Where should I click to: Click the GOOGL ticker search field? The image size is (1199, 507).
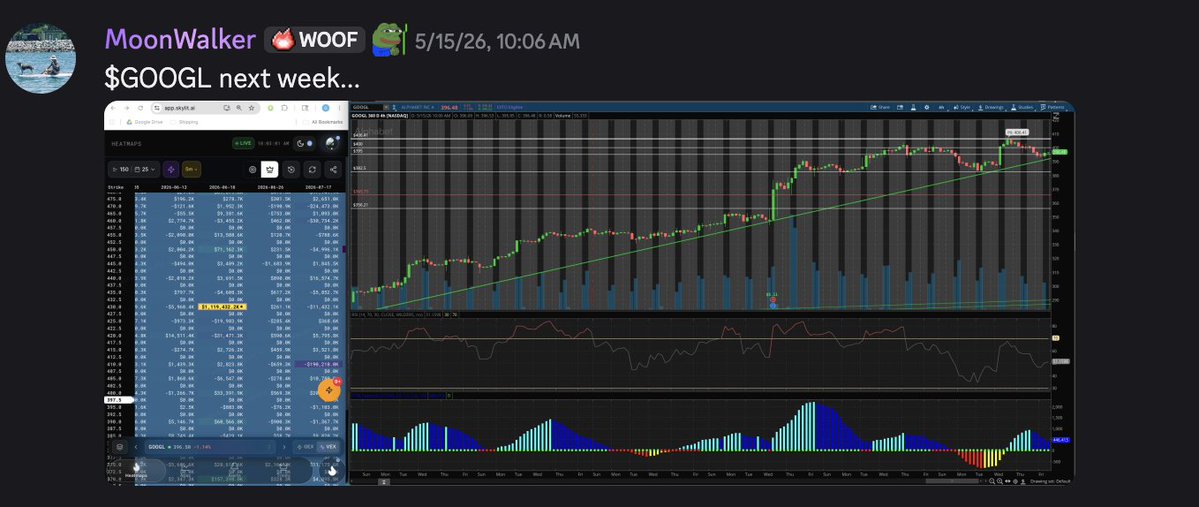[x=210, y=447]
